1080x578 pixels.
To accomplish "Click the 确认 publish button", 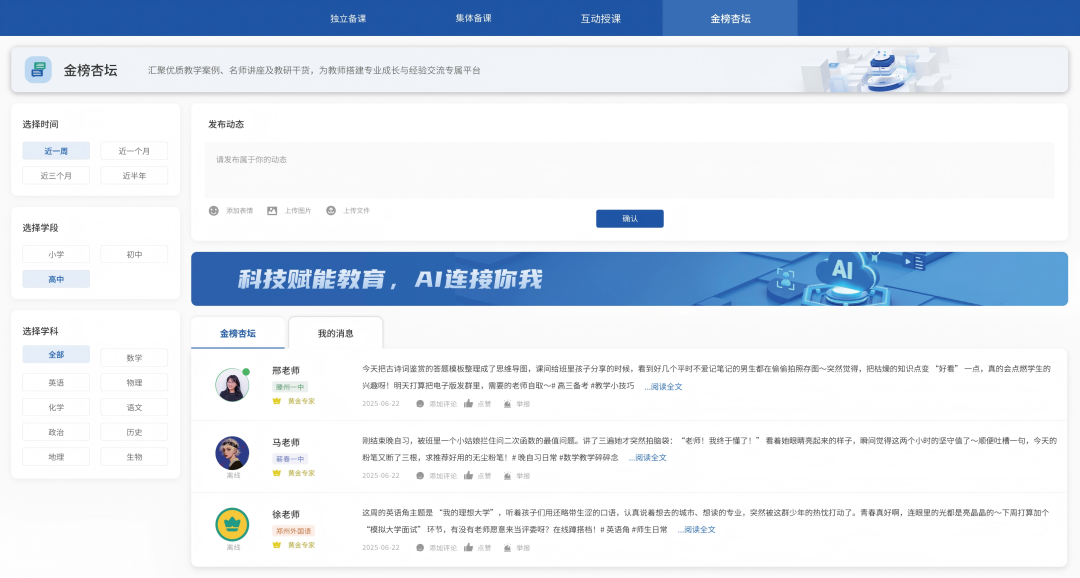I will point(632,218).
